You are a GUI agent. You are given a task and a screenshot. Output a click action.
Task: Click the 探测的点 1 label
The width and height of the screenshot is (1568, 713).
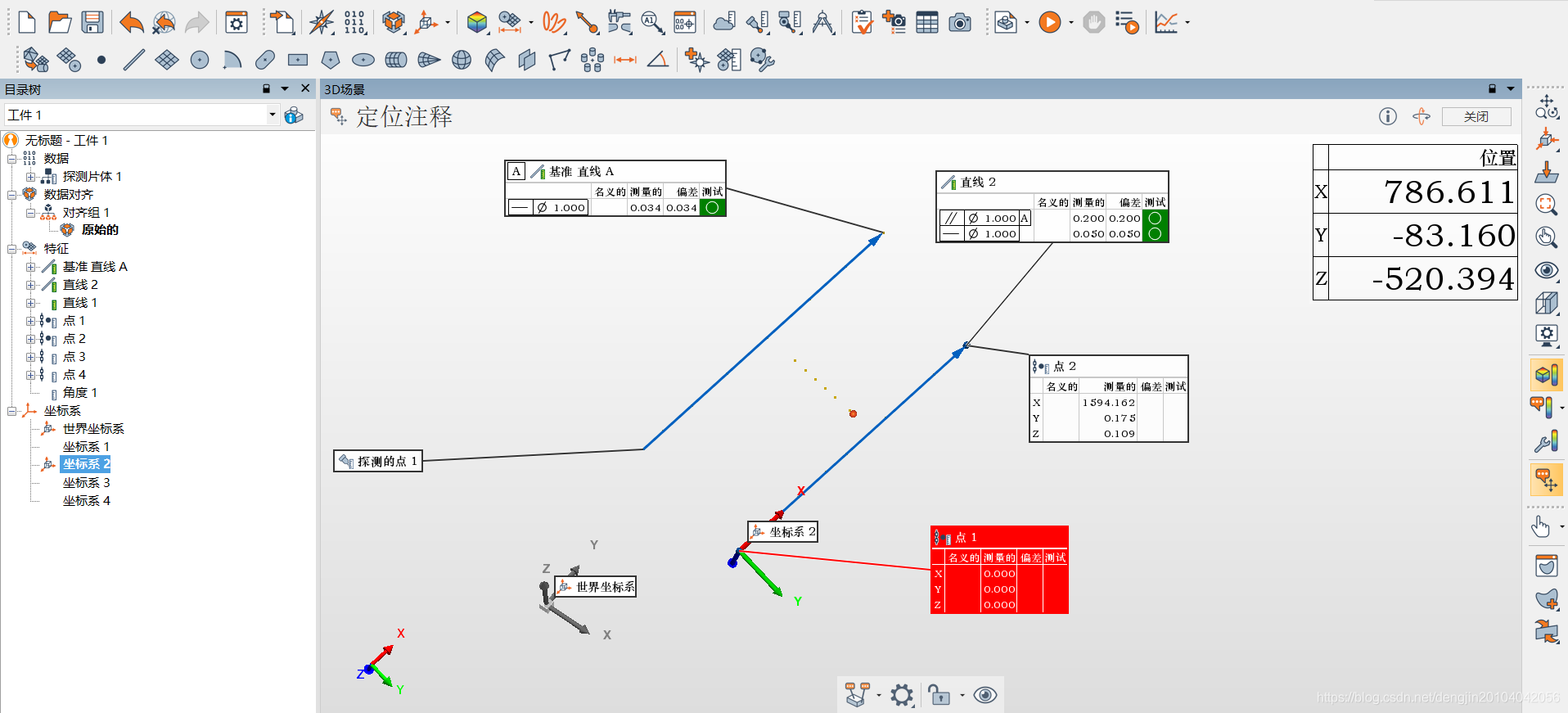click(x=378, y=461)
